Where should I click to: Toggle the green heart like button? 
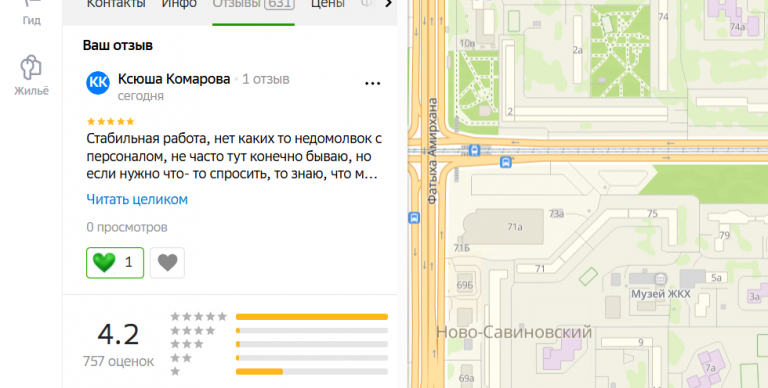tap(115, 263)
